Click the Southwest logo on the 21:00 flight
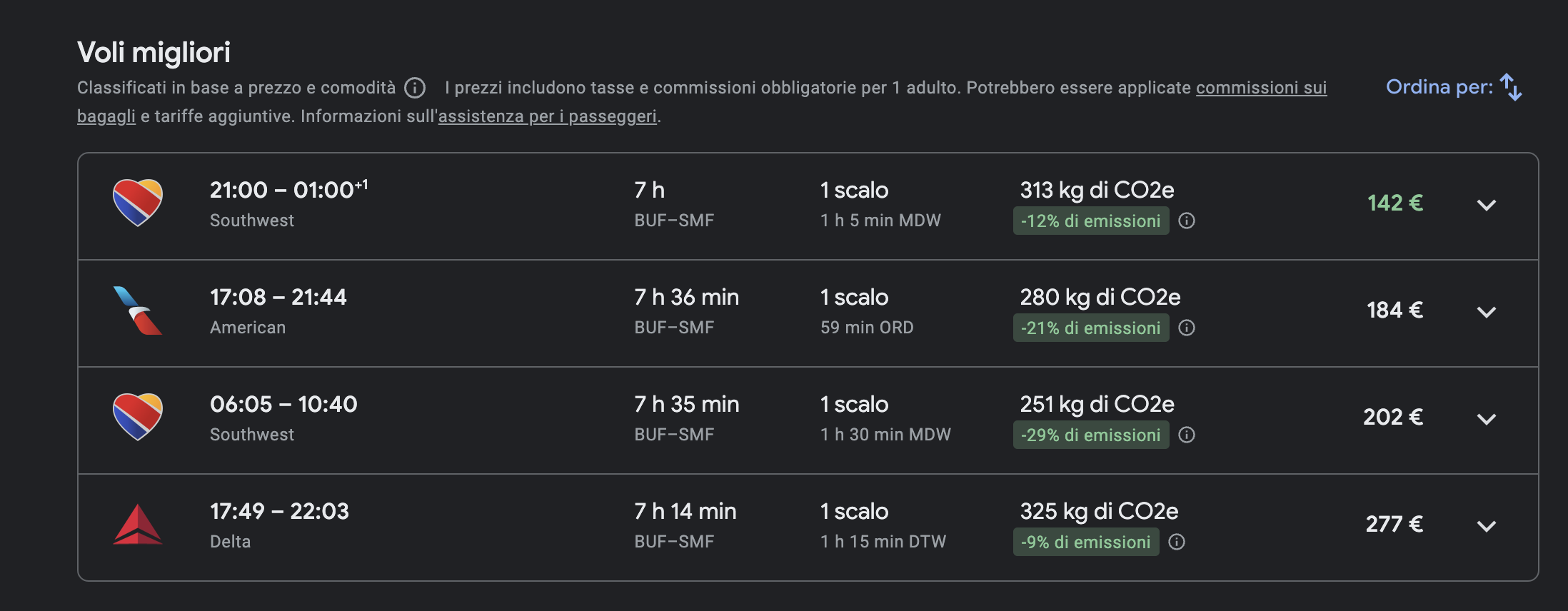Viewport: 1568px width, 611px height. pos(138,203)
